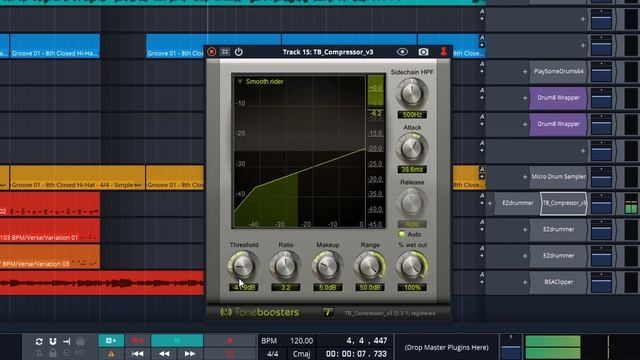Toggle the plugin power bypass button
The width and height of the screenshot is (640, 360).
[239, 52]
